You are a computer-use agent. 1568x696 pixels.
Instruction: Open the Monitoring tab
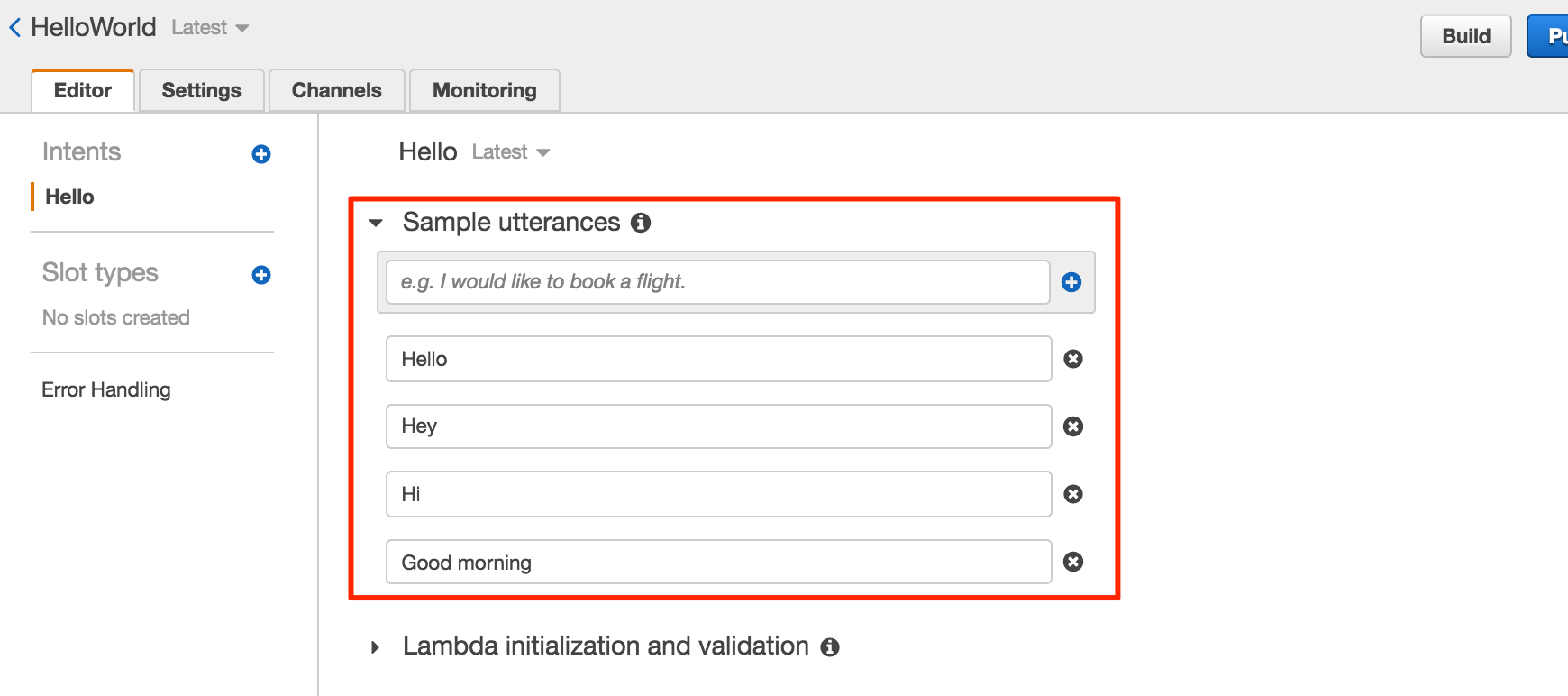tap(485, 90)
